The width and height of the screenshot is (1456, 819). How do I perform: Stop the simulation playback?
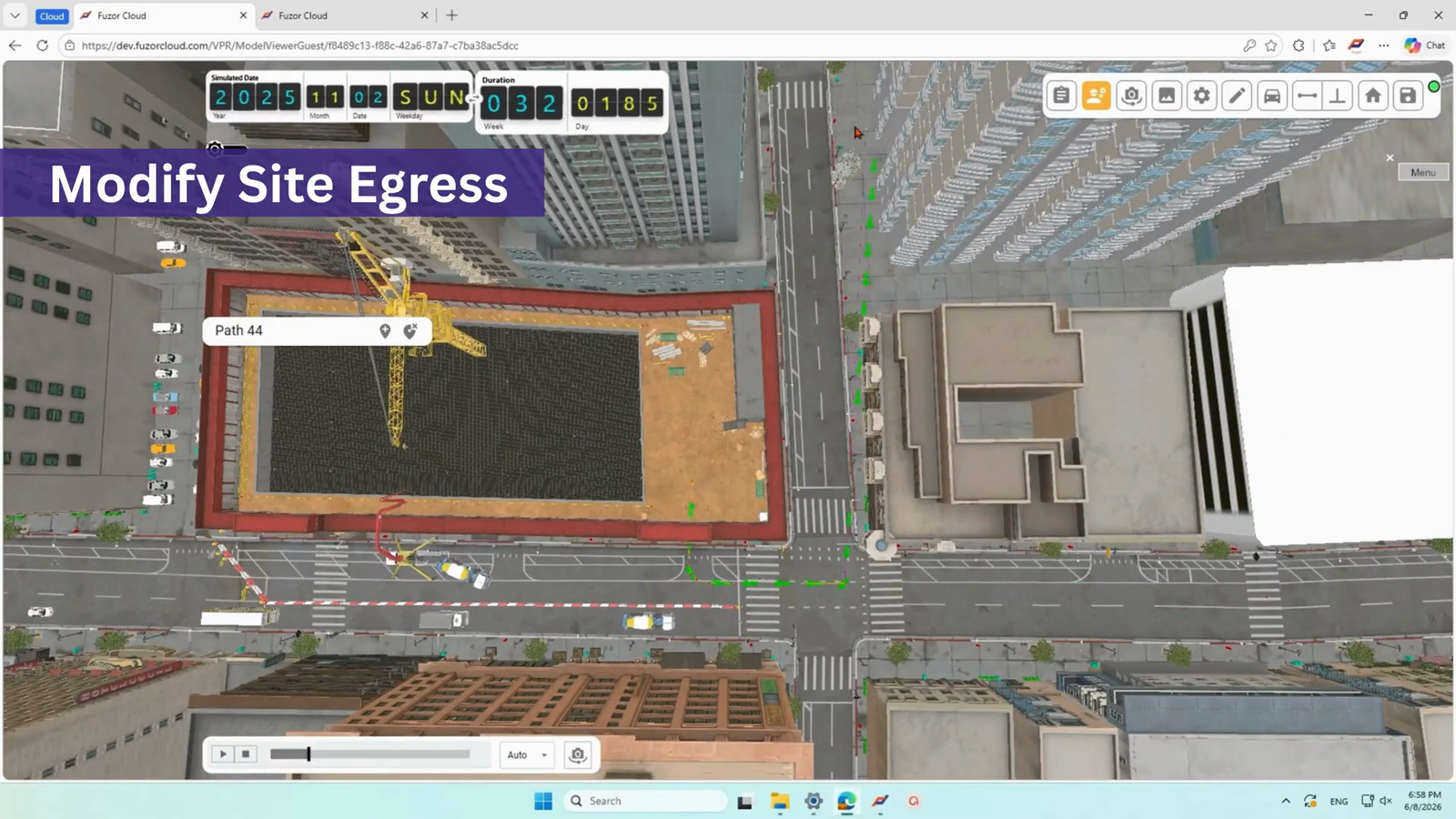tap(246, 754)
